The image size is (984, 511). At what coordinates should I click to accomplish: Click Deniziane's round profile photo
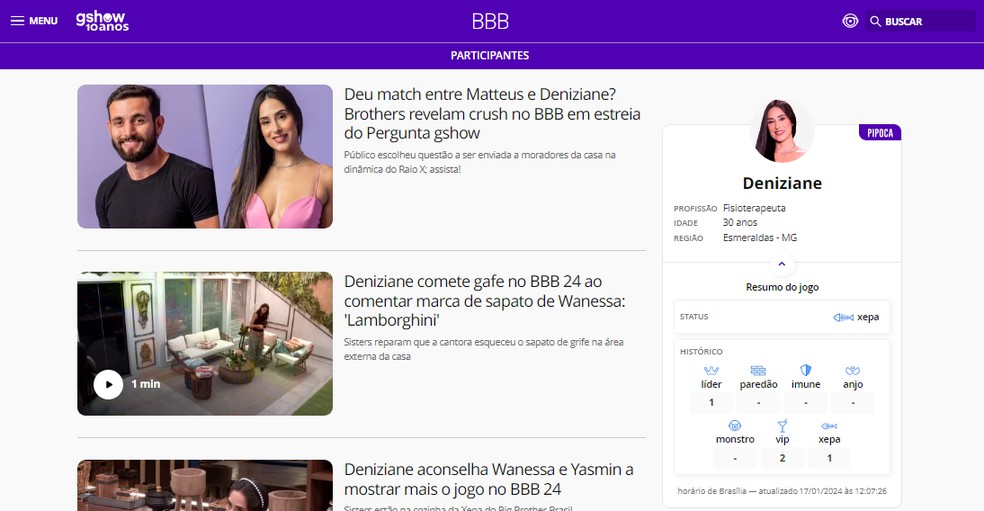click(782, 131)
